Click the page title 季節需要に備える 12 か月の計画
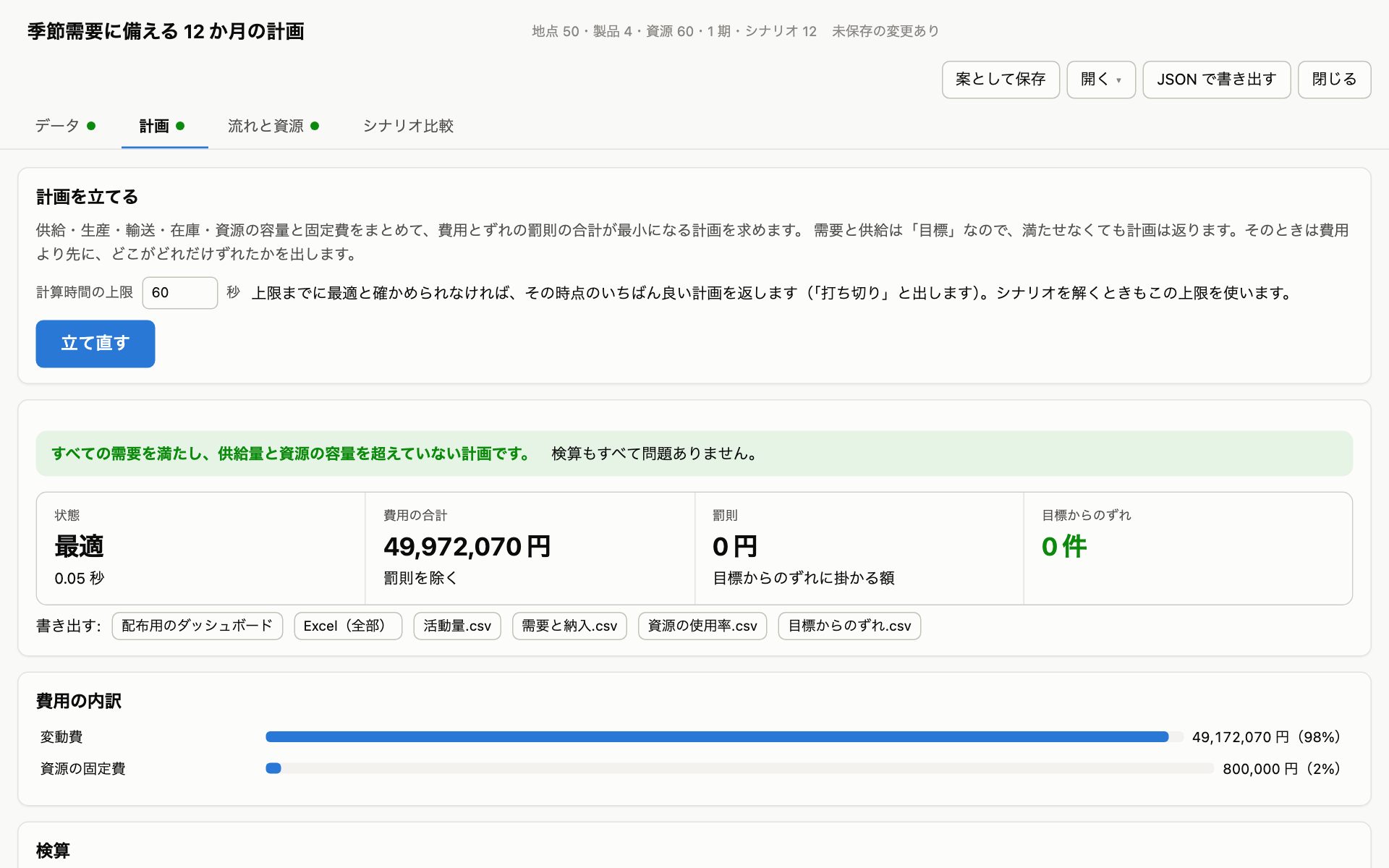Viewport: 1389px width, 868px height. pyautogui.click(x=166, y=31)
